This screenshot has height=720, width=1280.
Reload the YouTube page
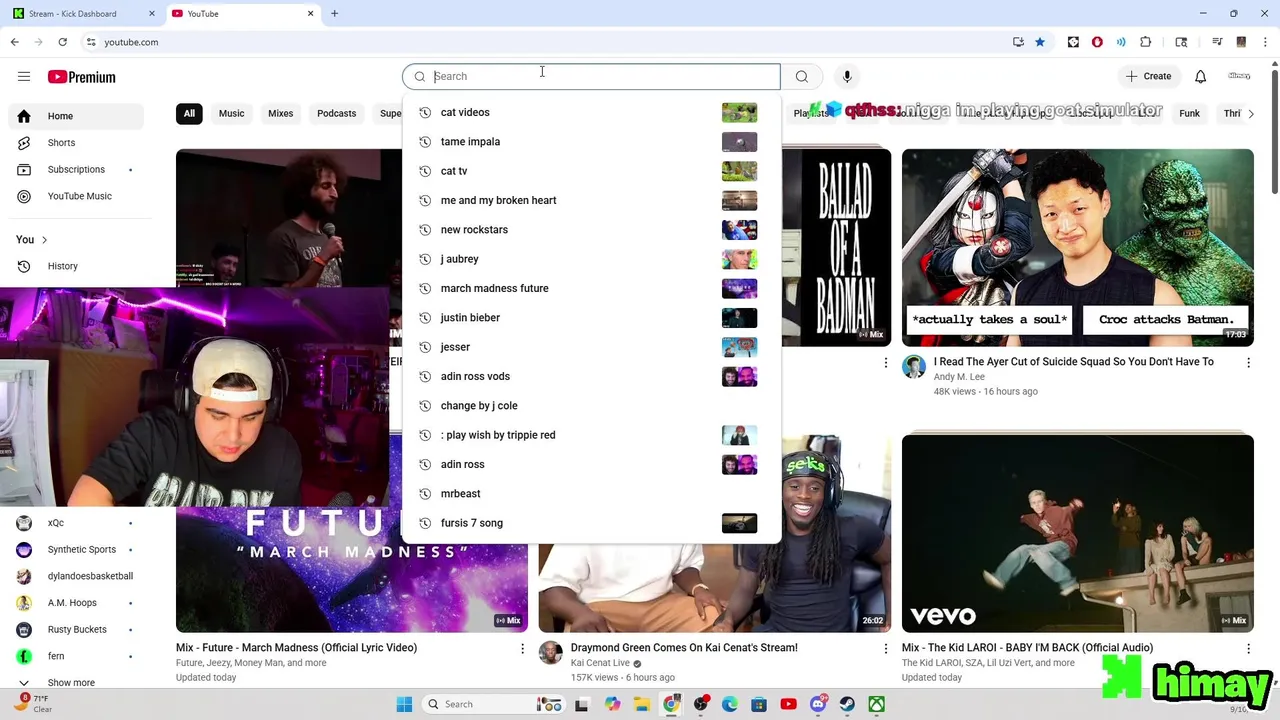coord(62,42)
